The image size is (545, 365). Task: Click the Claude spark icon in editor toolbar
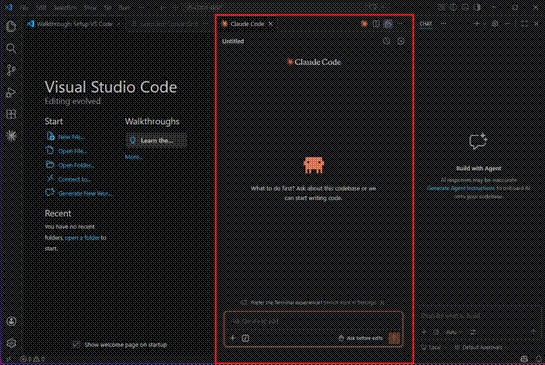[364, 24]
